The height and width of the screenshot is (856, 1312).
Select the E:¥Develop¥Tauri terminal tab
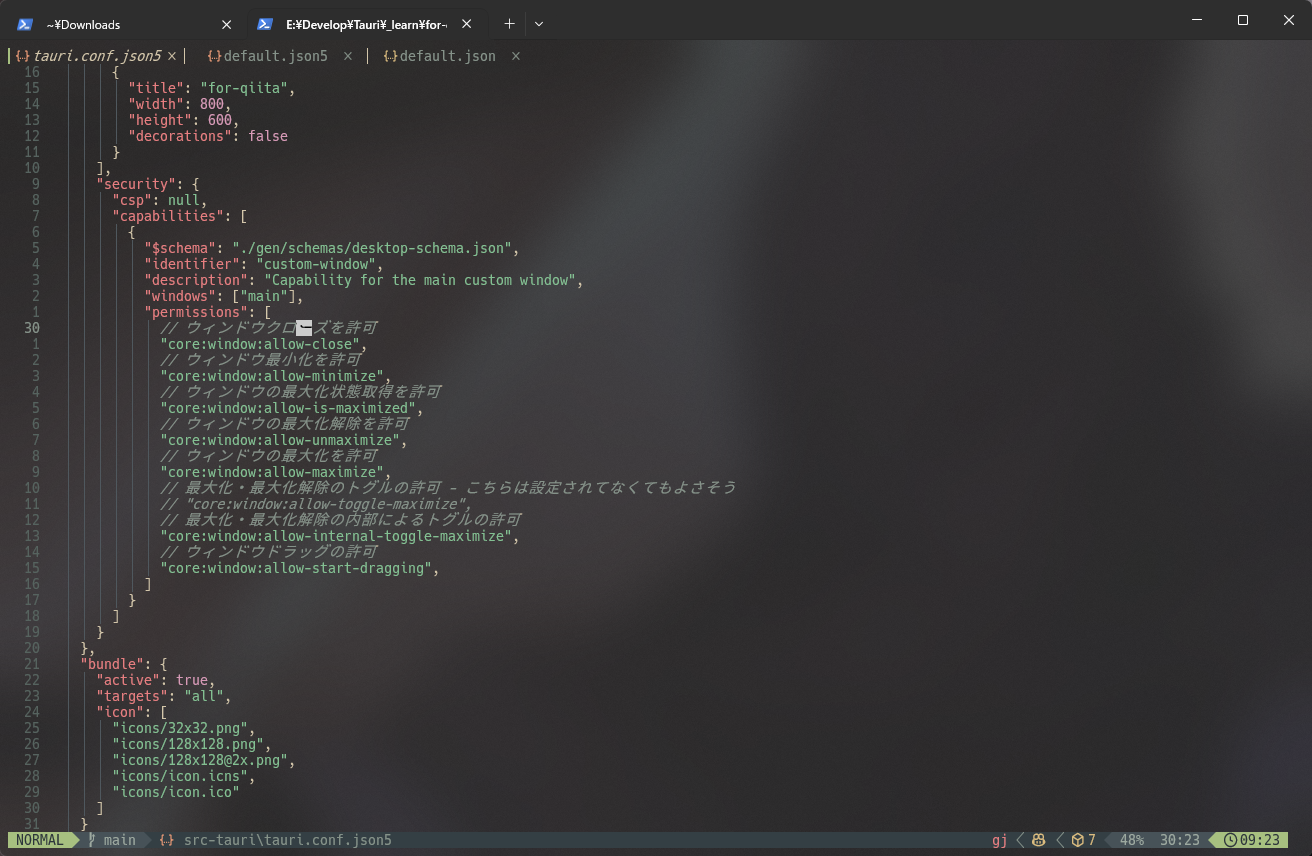coord(367,24)
